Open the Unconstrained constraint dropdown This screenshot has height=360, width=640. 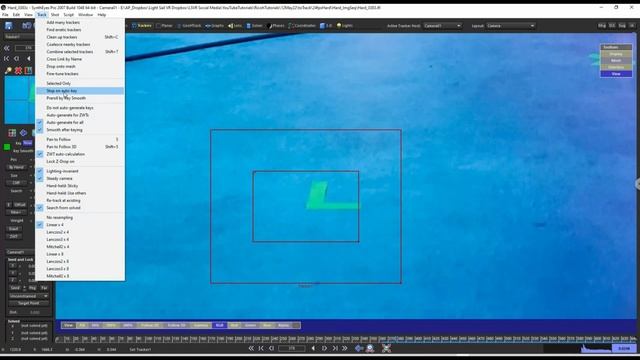(x=29, y=296)
